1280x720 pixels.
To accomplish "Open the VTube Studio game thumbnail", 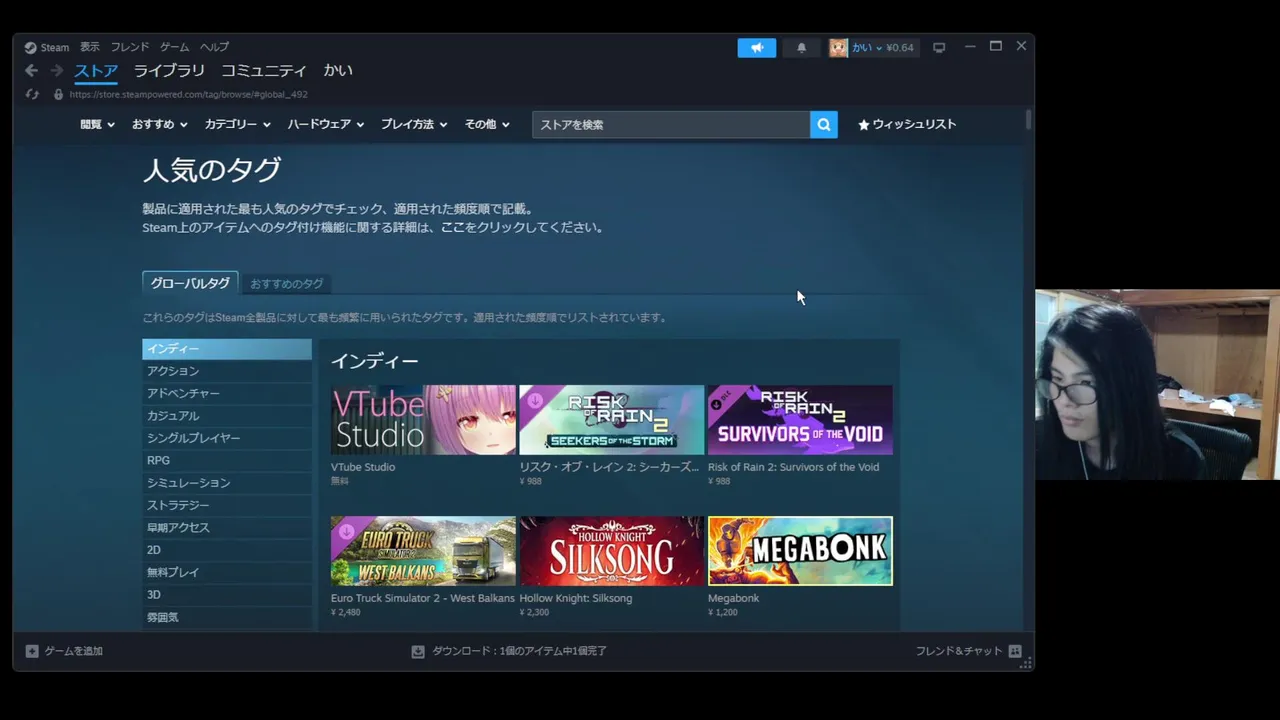I will [423, 420].
